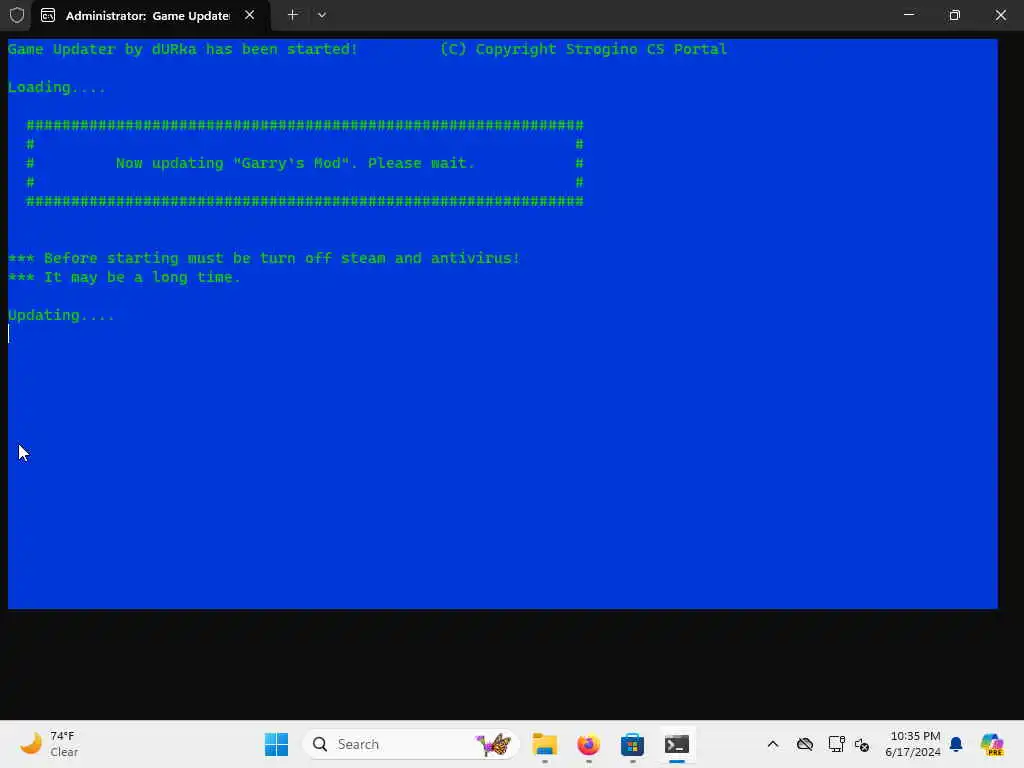This screenshot has width=1024, height=768.
Task: Click the Copyright Strogino CS Portal text
Action: (x=583, y=49)
